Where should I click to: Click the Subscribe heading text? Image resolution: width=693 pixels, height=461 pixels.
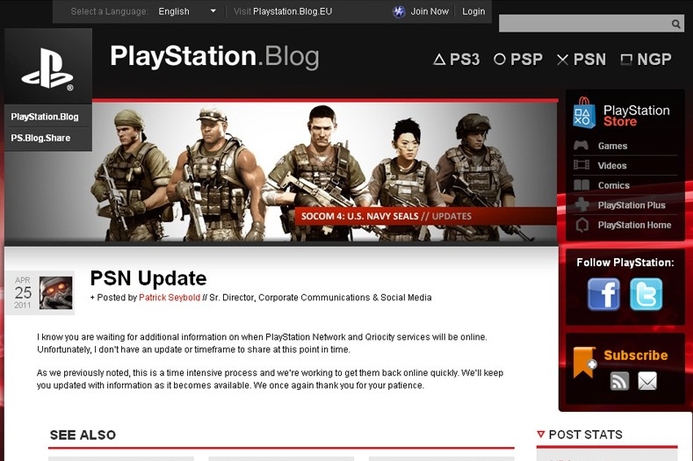pos(636,355)
